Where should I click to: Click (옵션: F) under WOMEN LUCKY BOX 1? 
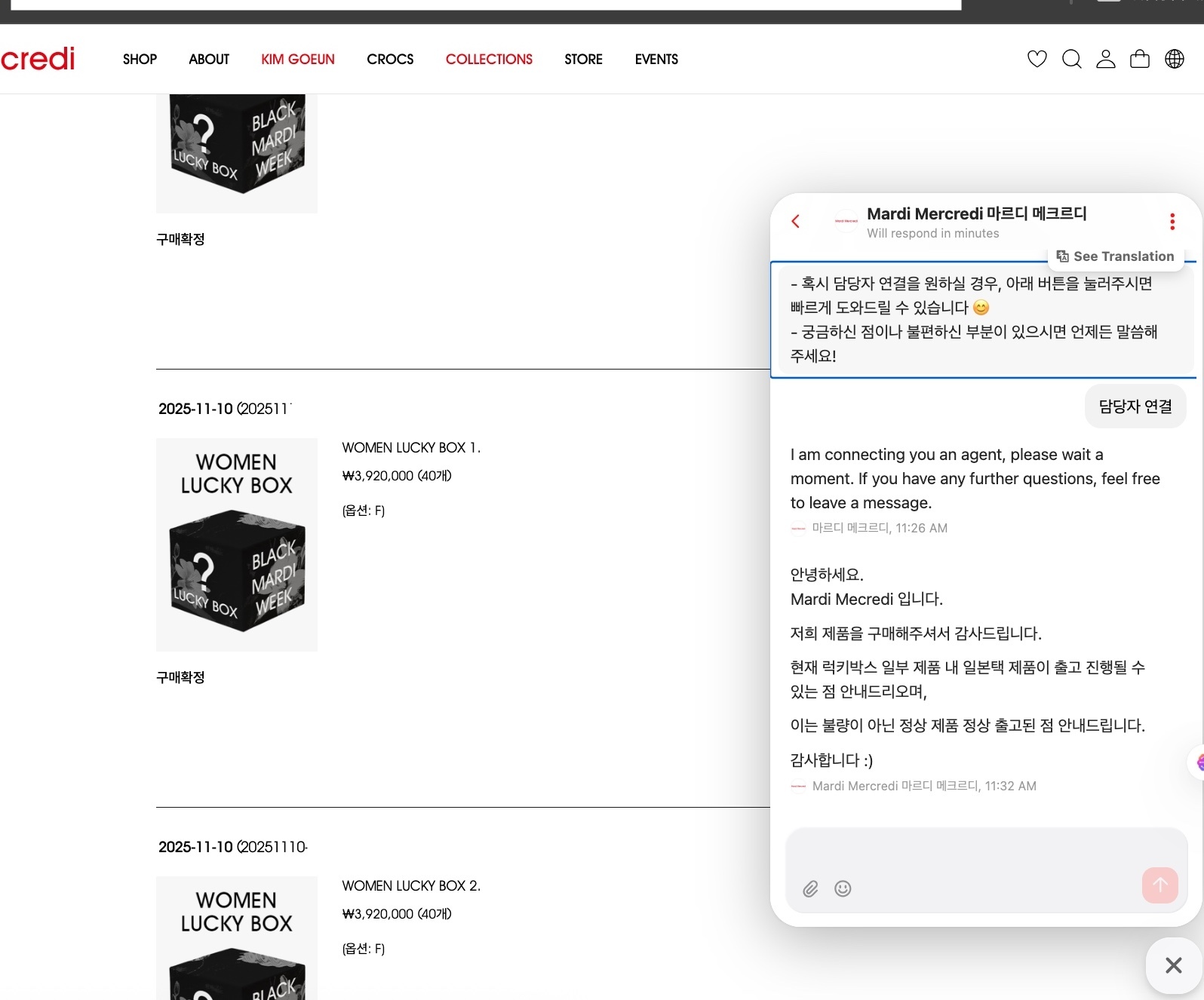(364, 511)
